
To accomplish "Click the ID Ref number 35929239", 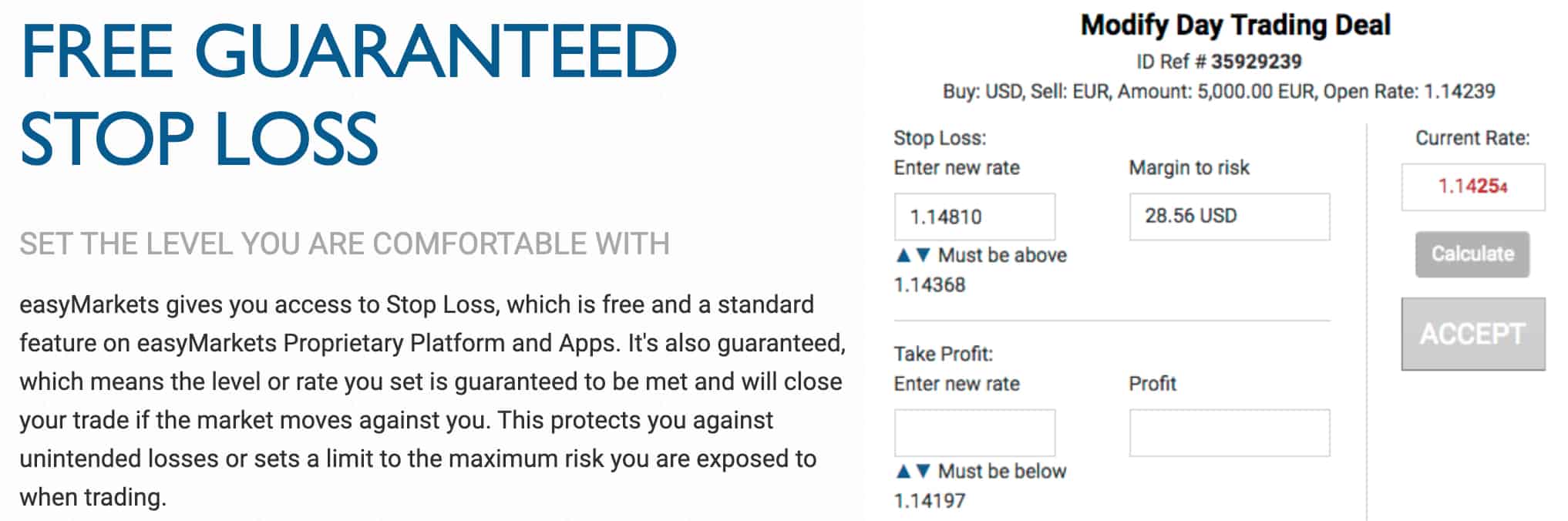I will point(1256,62).
